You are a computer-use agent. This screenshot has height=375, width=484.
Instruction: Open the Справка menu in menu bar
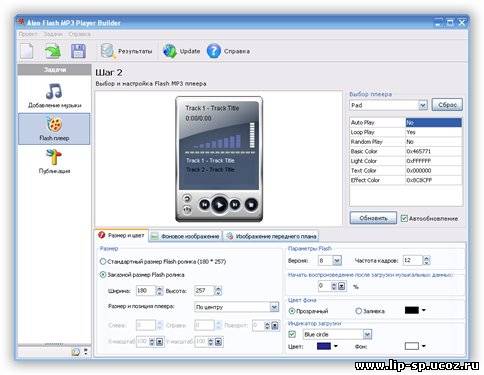[79, 34]
